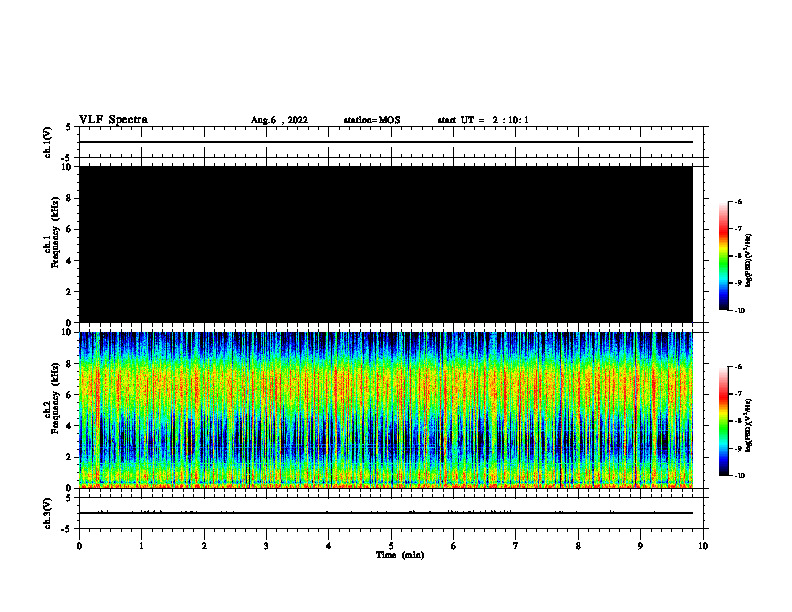Click "-6" on the ch.2 color bar scale
The width and height of the screenshot is (792, 612).
(x=738, y=367)
